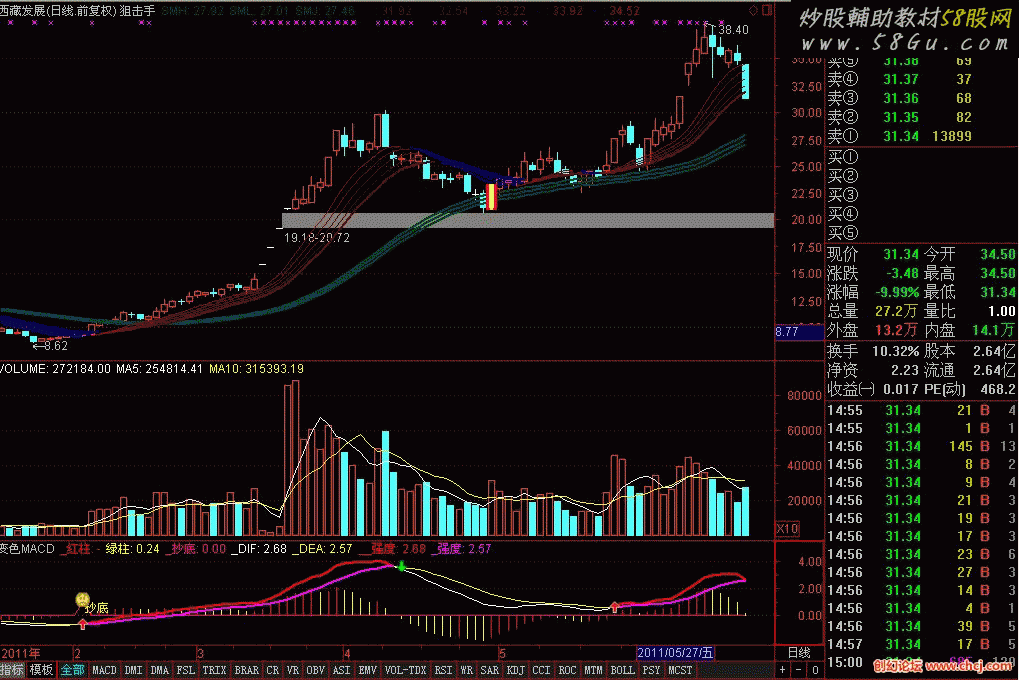Click the chart title 西藏发展(日线.前复权) 狙击手
The height and width of the screenshot is (680, 1019).
click(x=77, y=11)
